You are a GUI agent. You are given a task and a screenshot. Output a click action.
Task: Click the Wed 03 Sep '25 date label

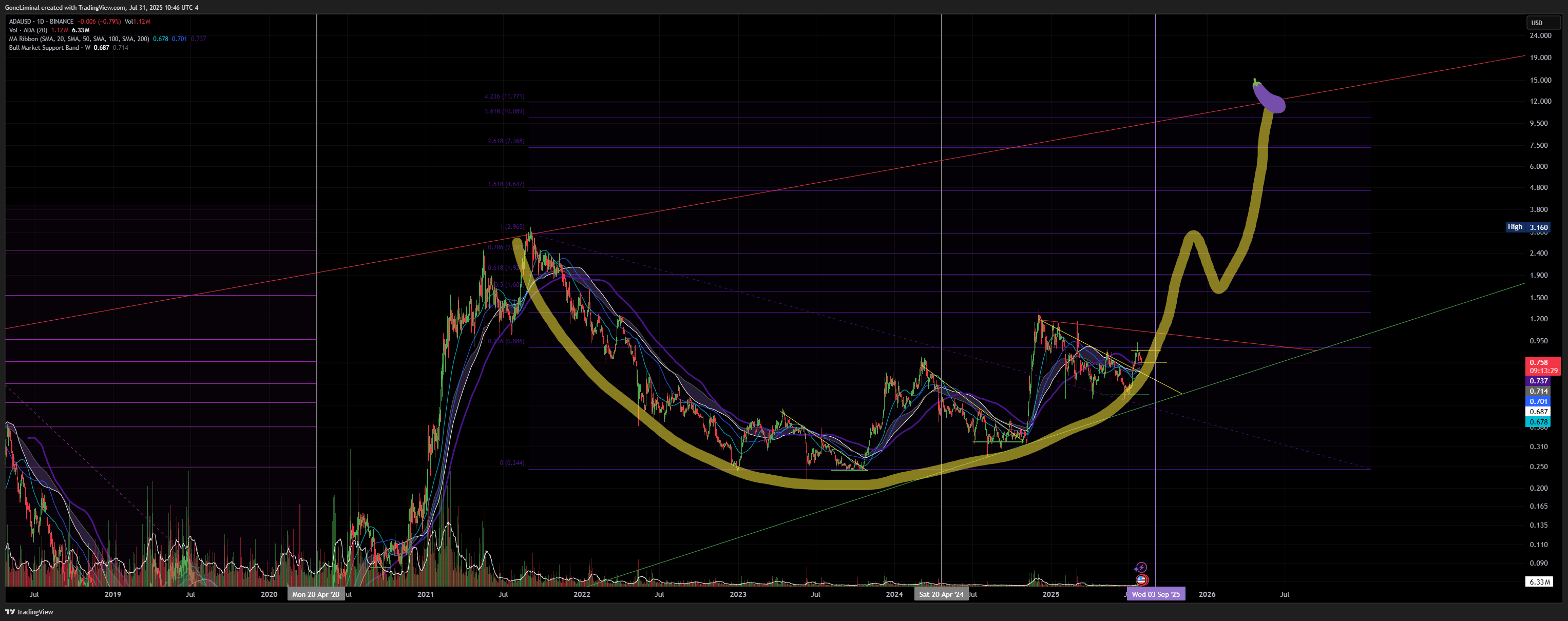1155,594
